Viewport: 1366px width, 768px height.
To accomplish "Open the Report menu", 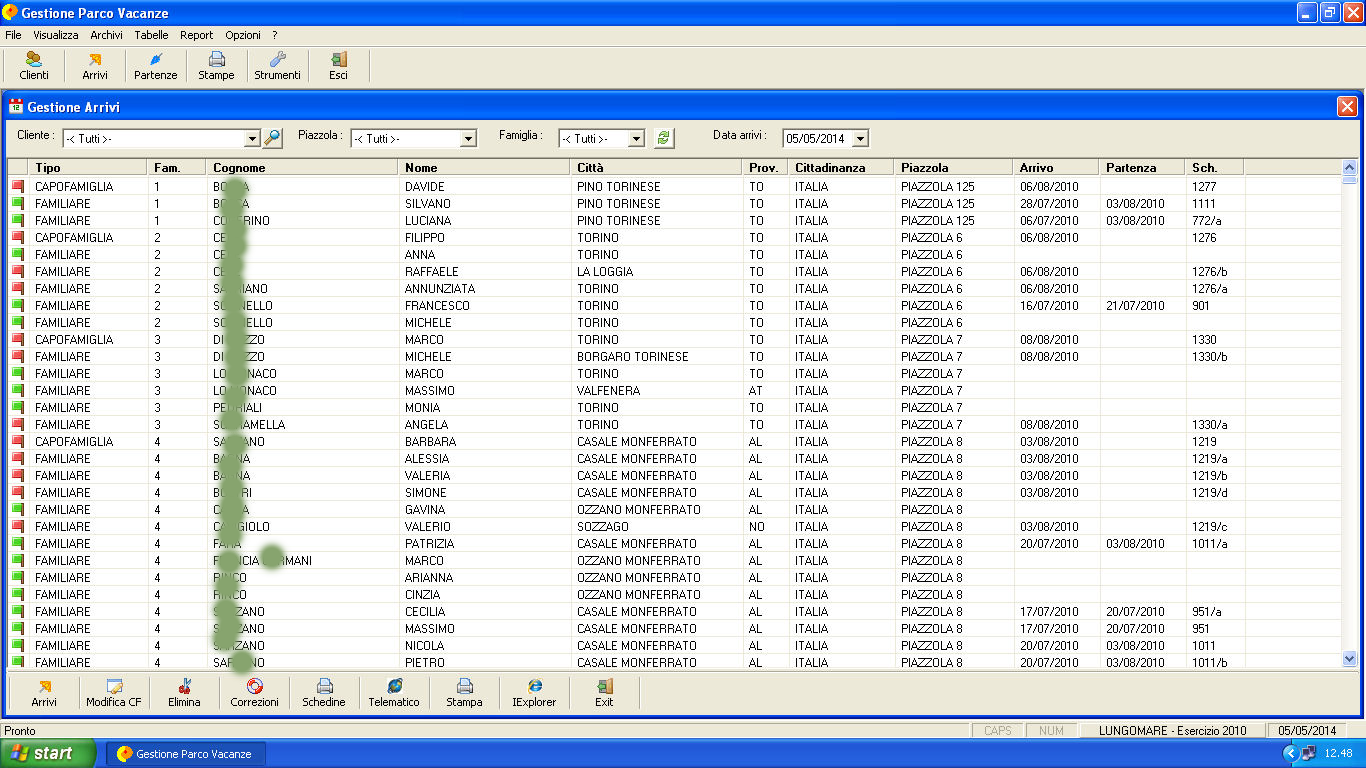I will 197,35.
